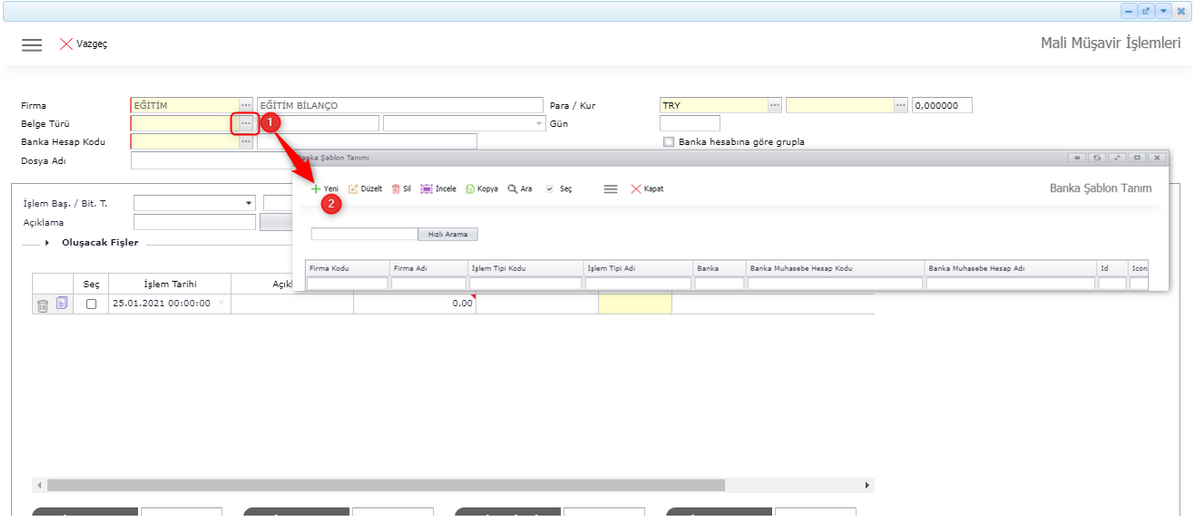
Task: Open the Belge Türü lookup ellipsis button
Action: (246, 123)
